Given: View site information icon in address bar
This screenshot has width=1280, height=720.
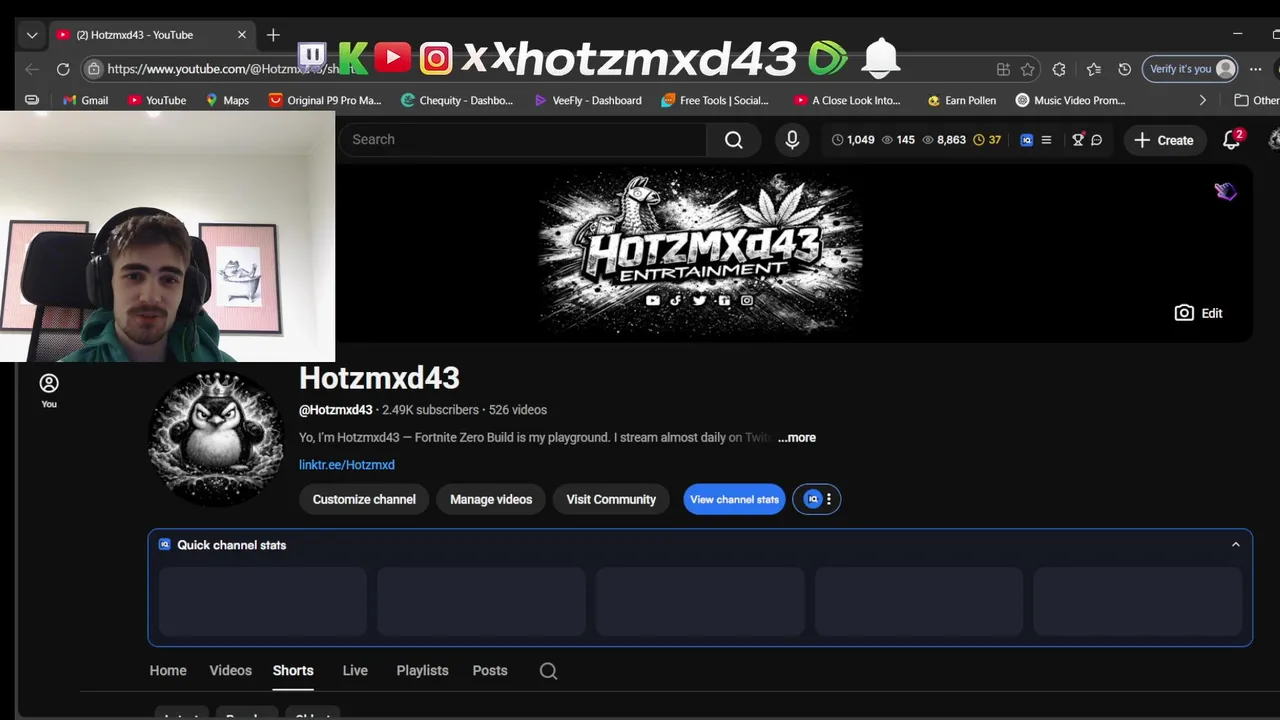Looking at the screenshot, I should (93, 69).
